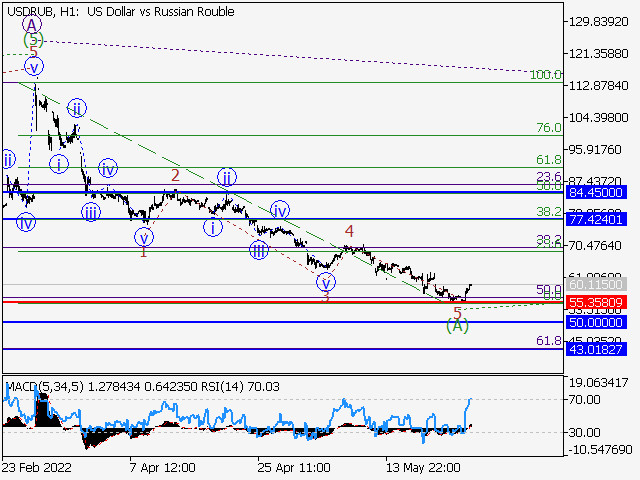Click the purple 61.8 Fibonacci label
The image size is (640, 480).
549,340
